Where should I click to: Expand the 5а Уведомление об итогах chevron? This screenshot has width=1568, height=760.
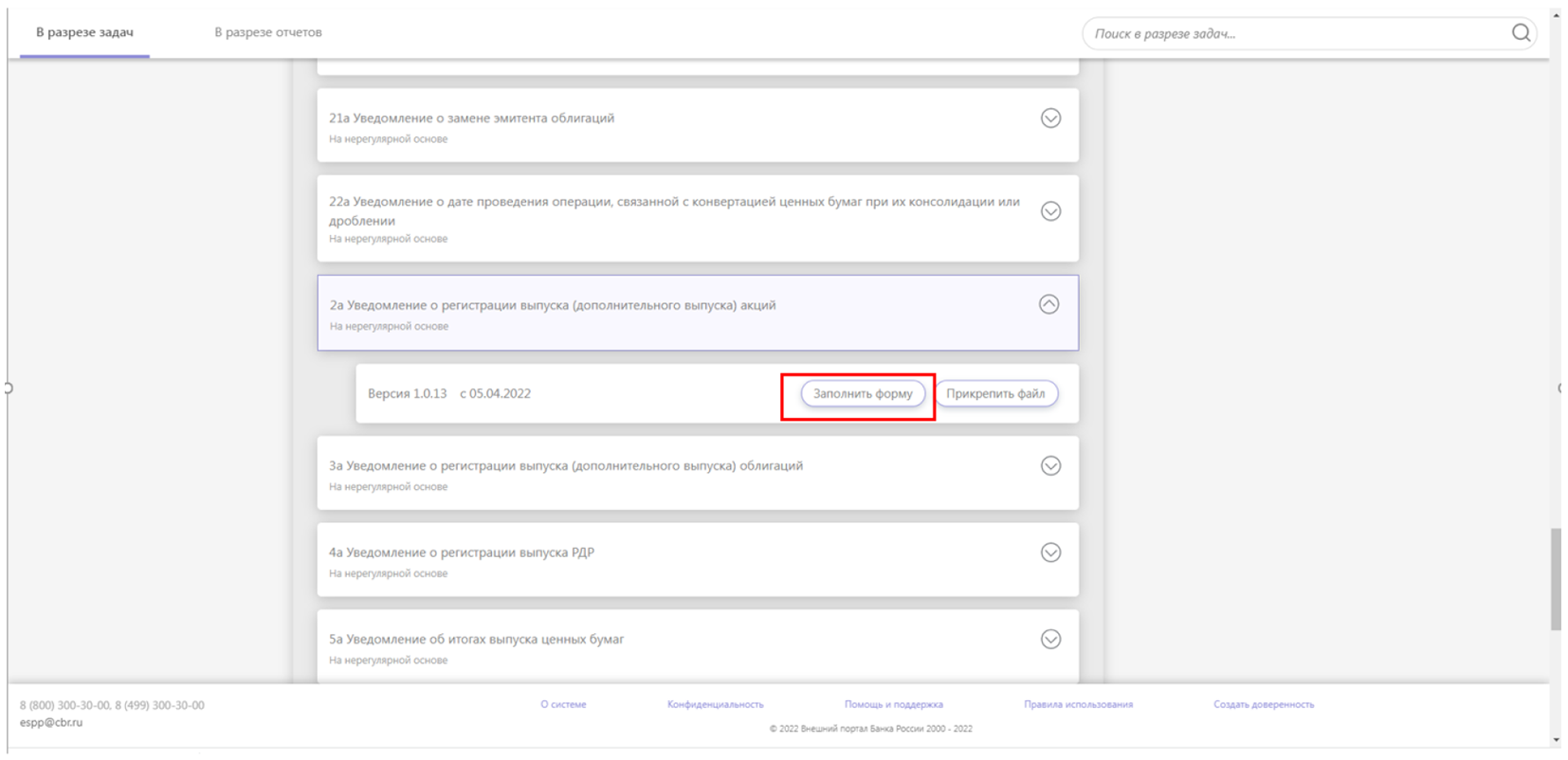point(1050,640)
